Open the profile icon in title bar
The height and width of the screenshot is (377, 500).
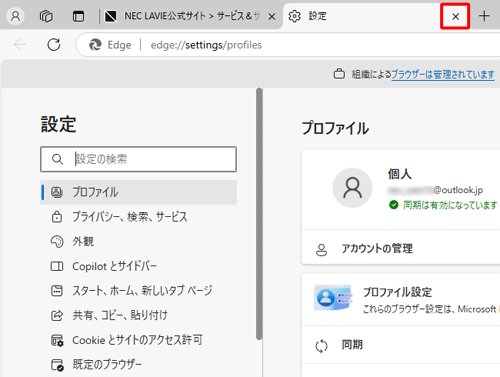click(15, 16)
